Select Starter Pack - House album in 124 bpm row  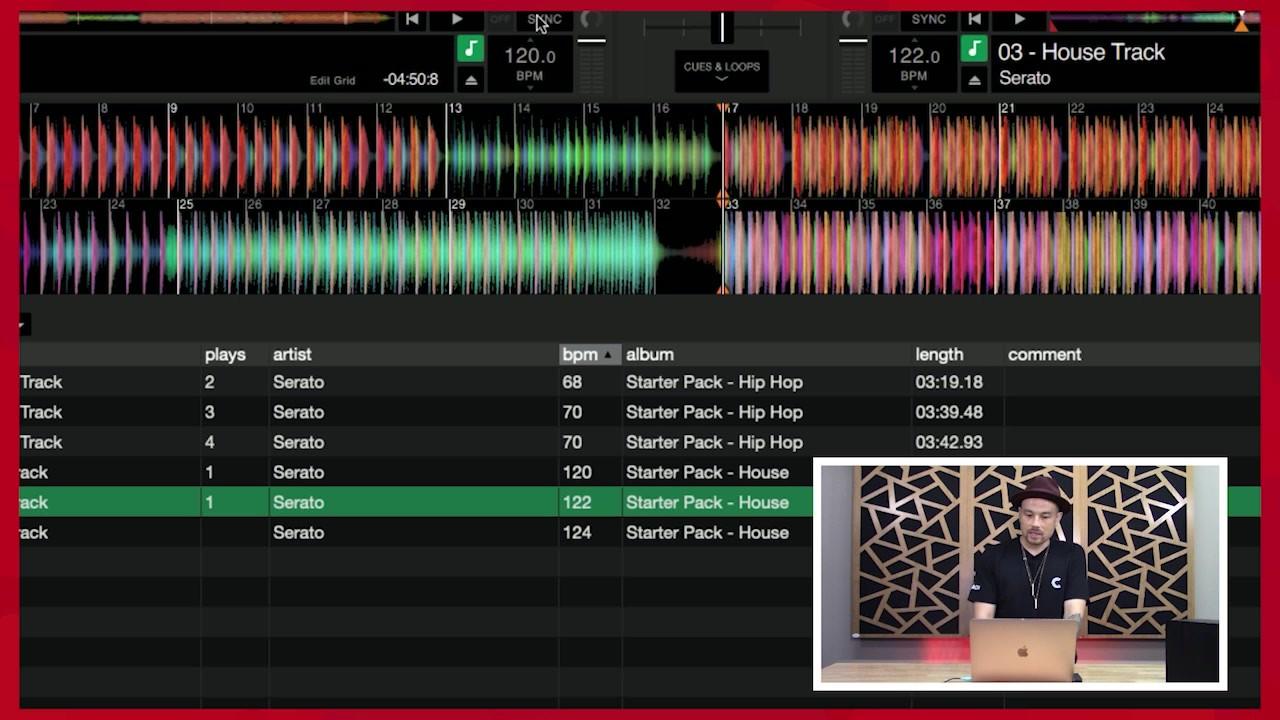coord(707,532)
